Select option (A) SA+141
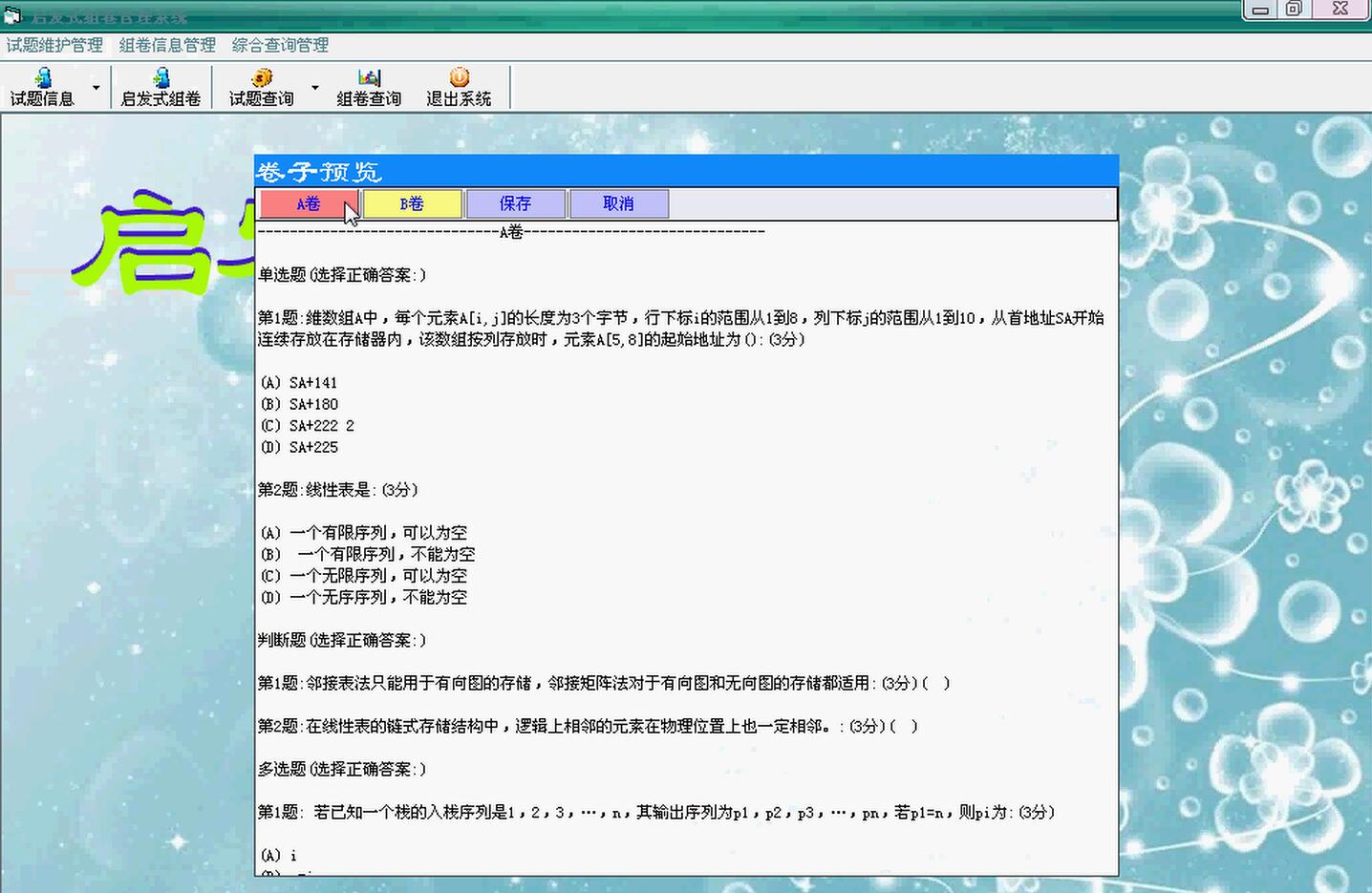The height and width of the screenshot is (893, 1372). tap(298, 383)
